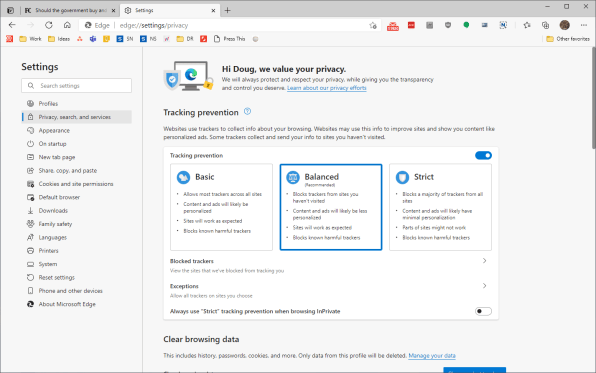Add this page to favorites with the star icon
This screenshot has width=596, height=373.
373,25
